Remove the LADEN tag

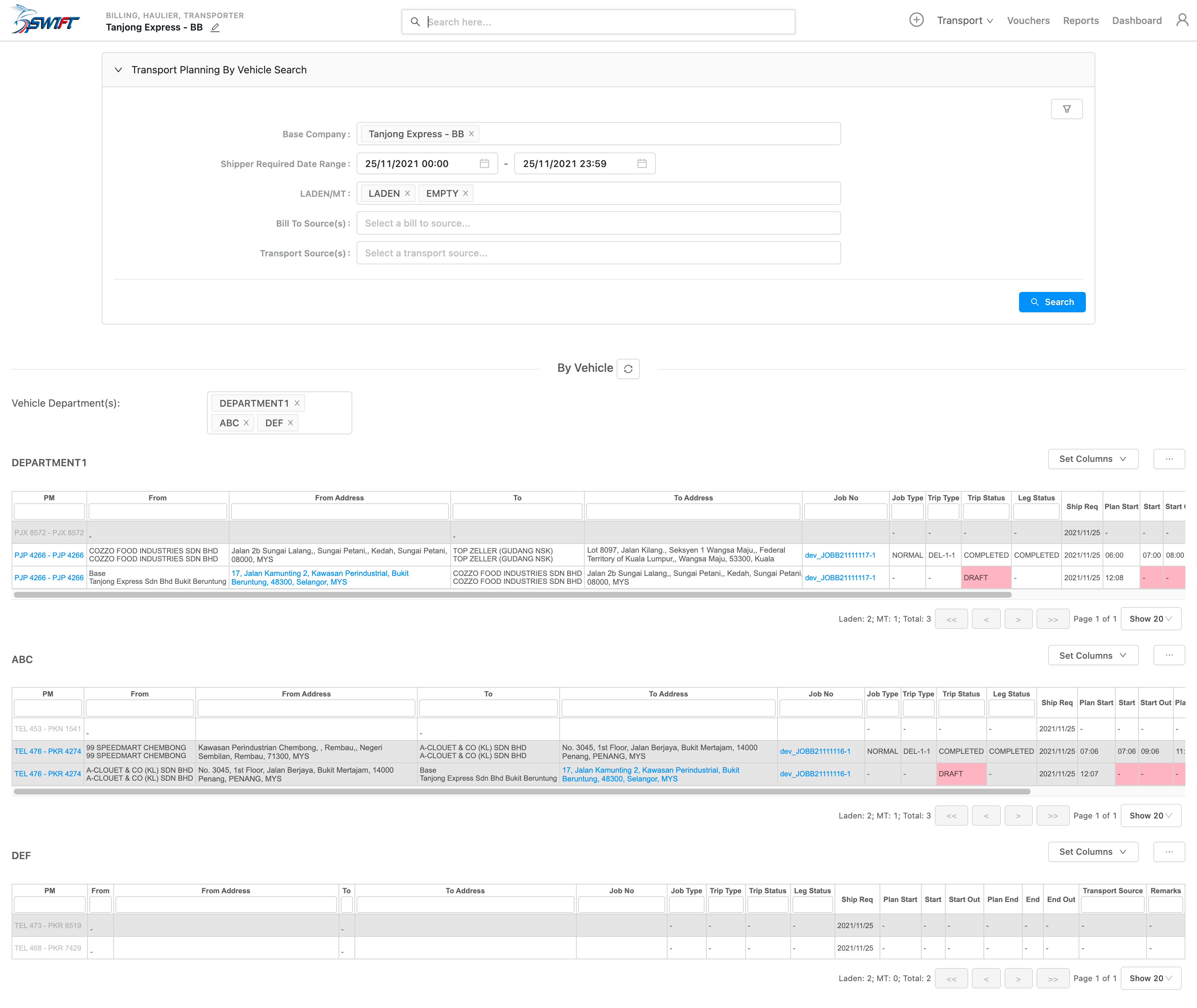click(x=407, y=194)
